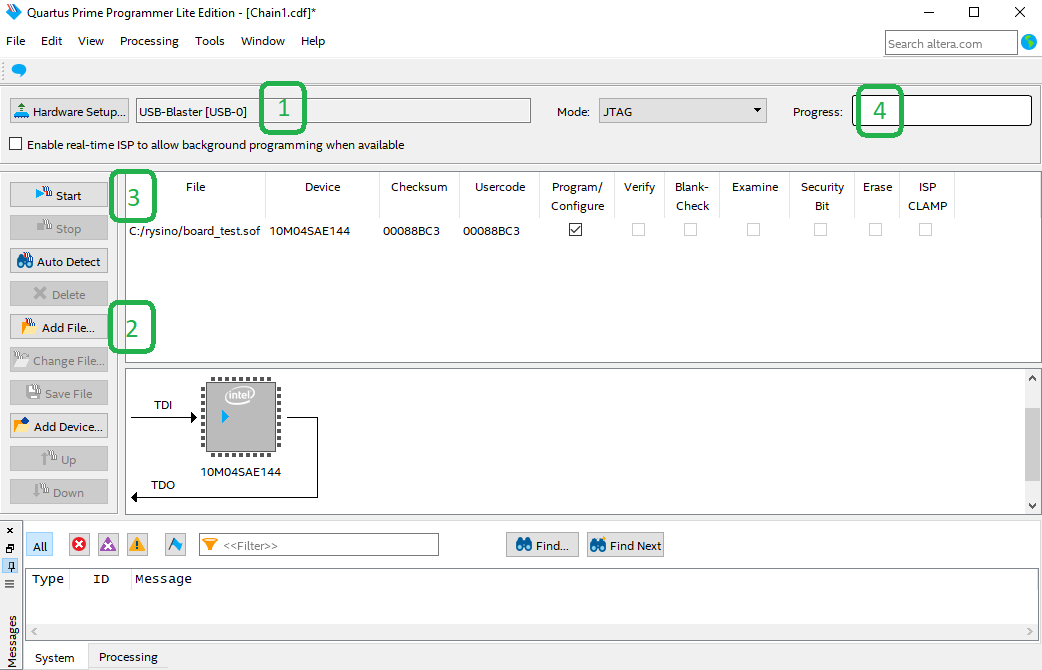Screen dimensions: 1042x670
Task: Click the globe icon beside search box
Action: tap(1029, 43)
